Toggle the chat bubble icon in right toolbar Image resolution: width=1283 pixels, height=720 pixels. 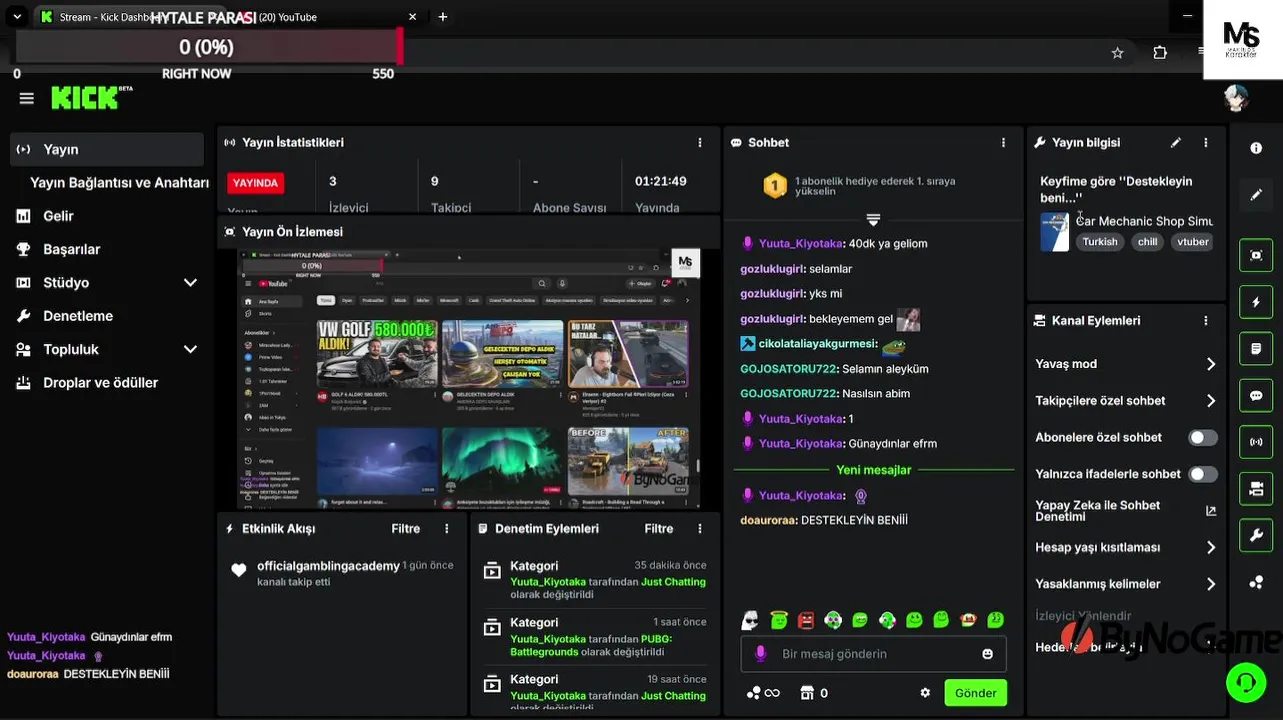tap(1256, 395)
